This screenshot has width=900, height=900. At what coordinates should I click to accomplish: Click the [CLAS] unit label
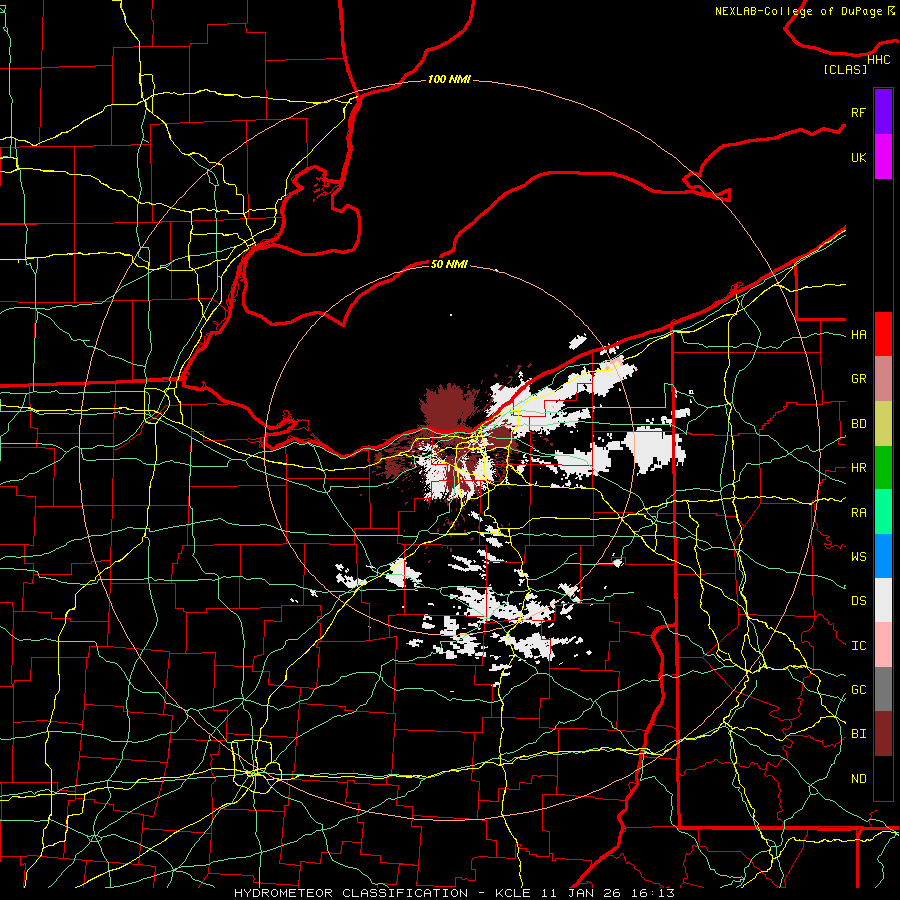click(x=845, y=70)
